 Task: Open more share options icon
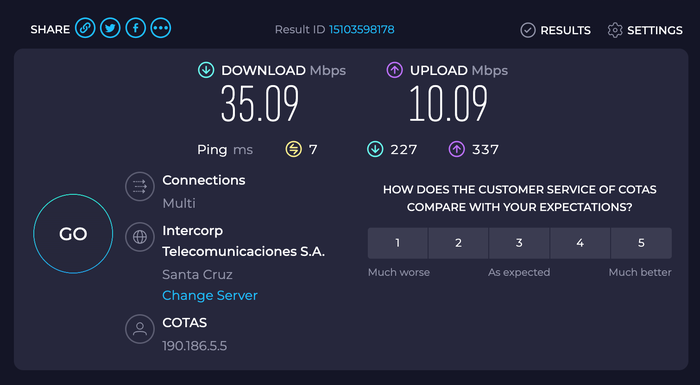pos(161,29)
